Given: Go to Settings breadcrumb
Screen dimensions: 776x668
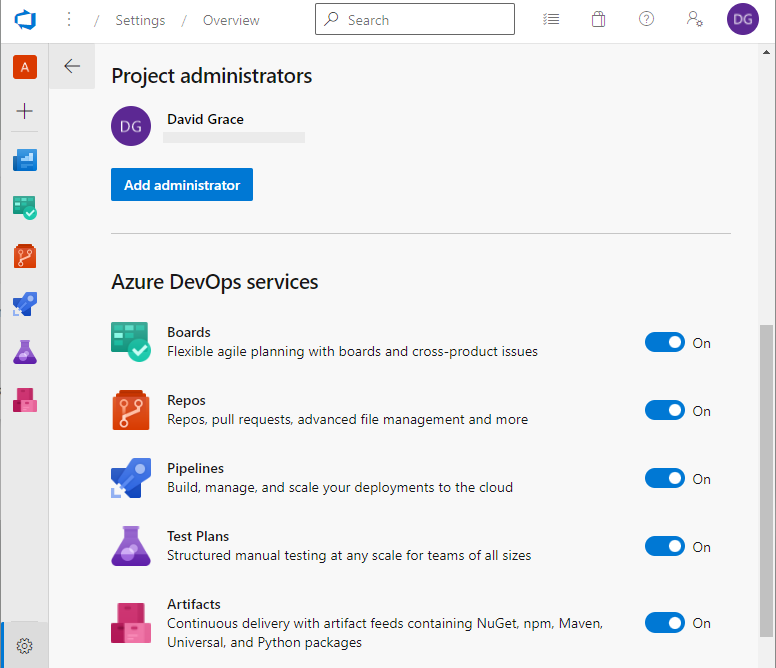Looking at the screenshot, I should coord(140,20).
